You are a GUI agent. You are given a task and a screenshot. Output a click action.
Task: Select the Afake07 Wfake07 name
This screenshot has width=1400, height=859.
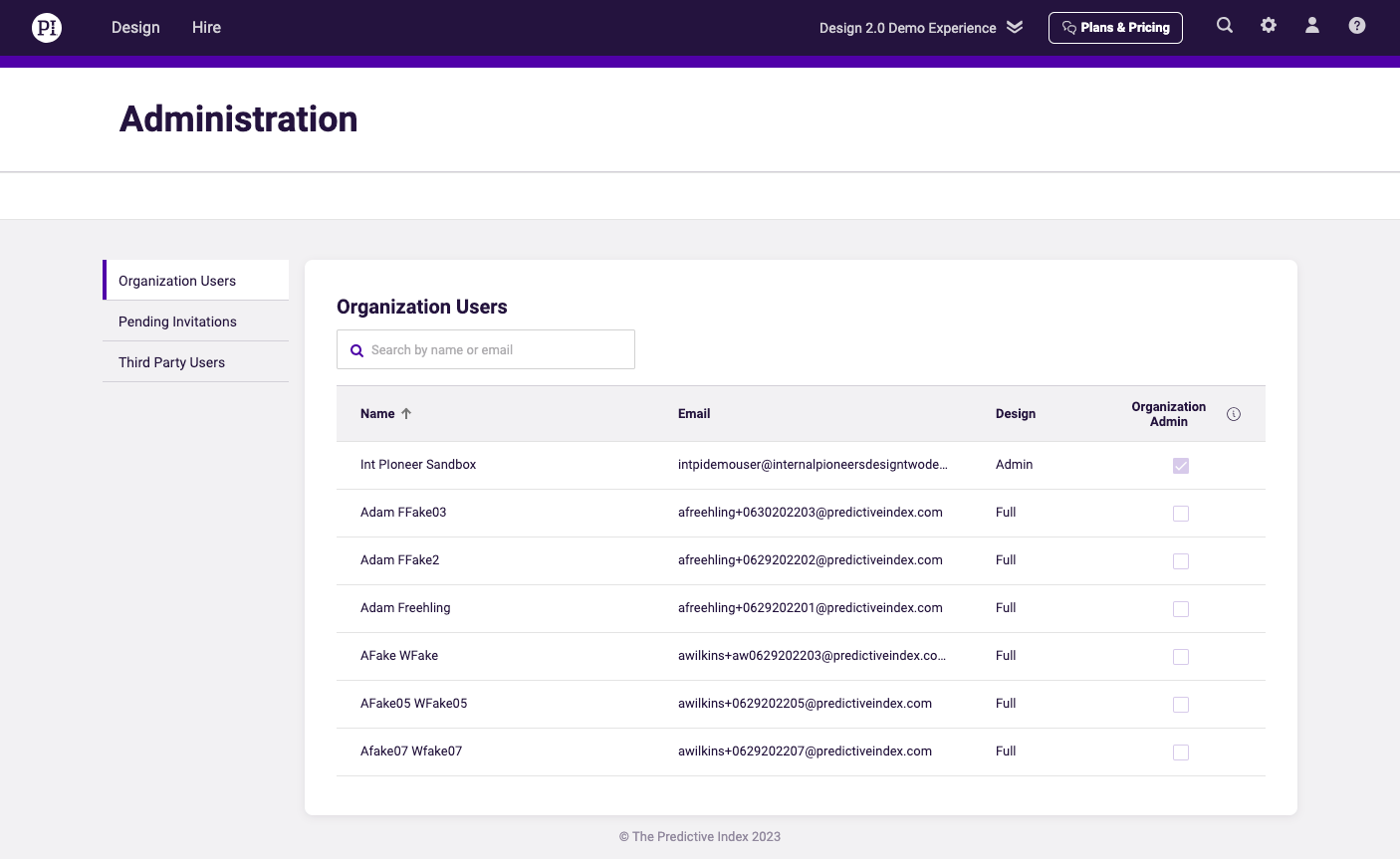coord(411,752)
